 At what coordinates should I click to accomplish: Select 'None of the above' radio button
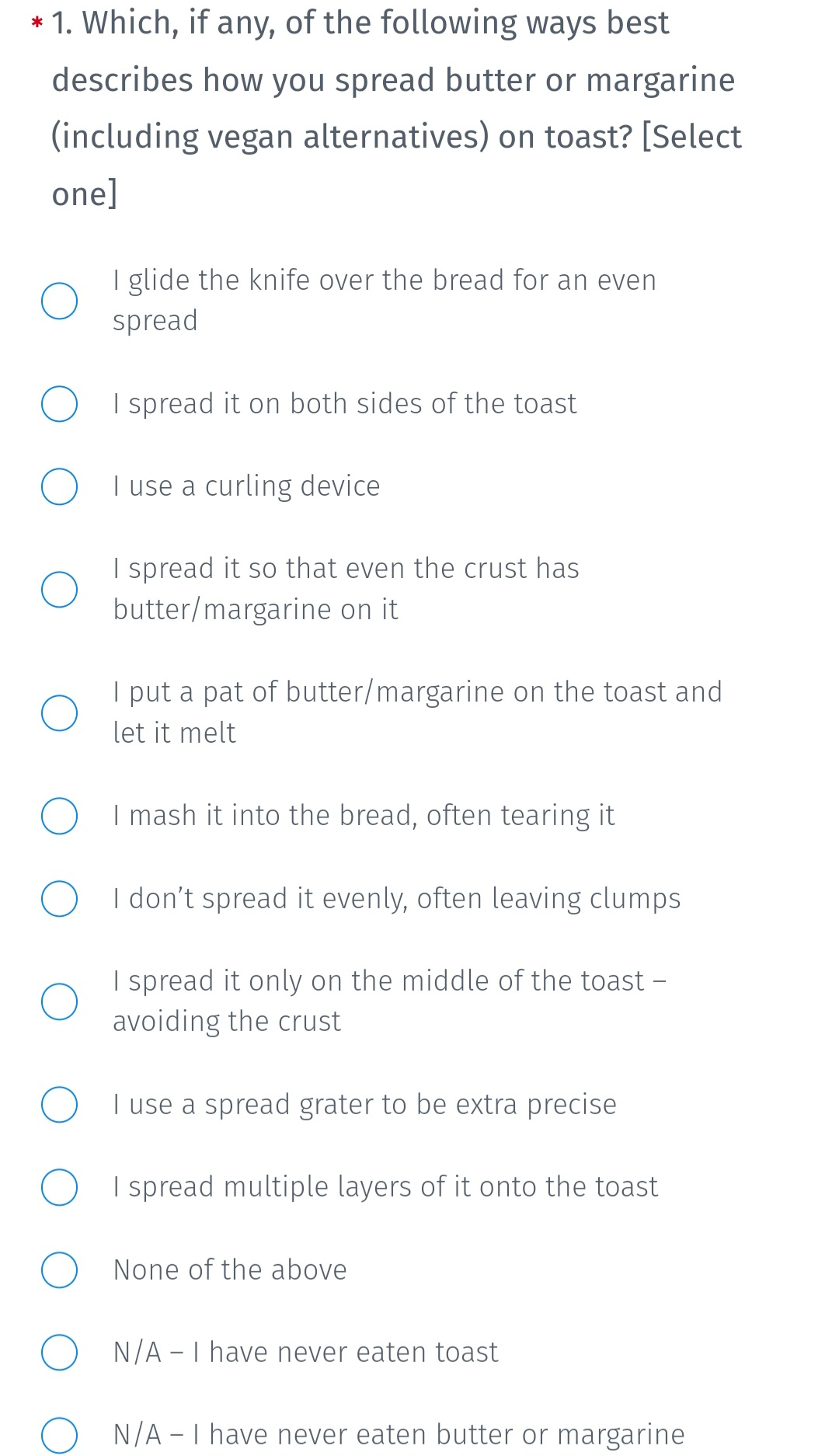point(59,1270)
